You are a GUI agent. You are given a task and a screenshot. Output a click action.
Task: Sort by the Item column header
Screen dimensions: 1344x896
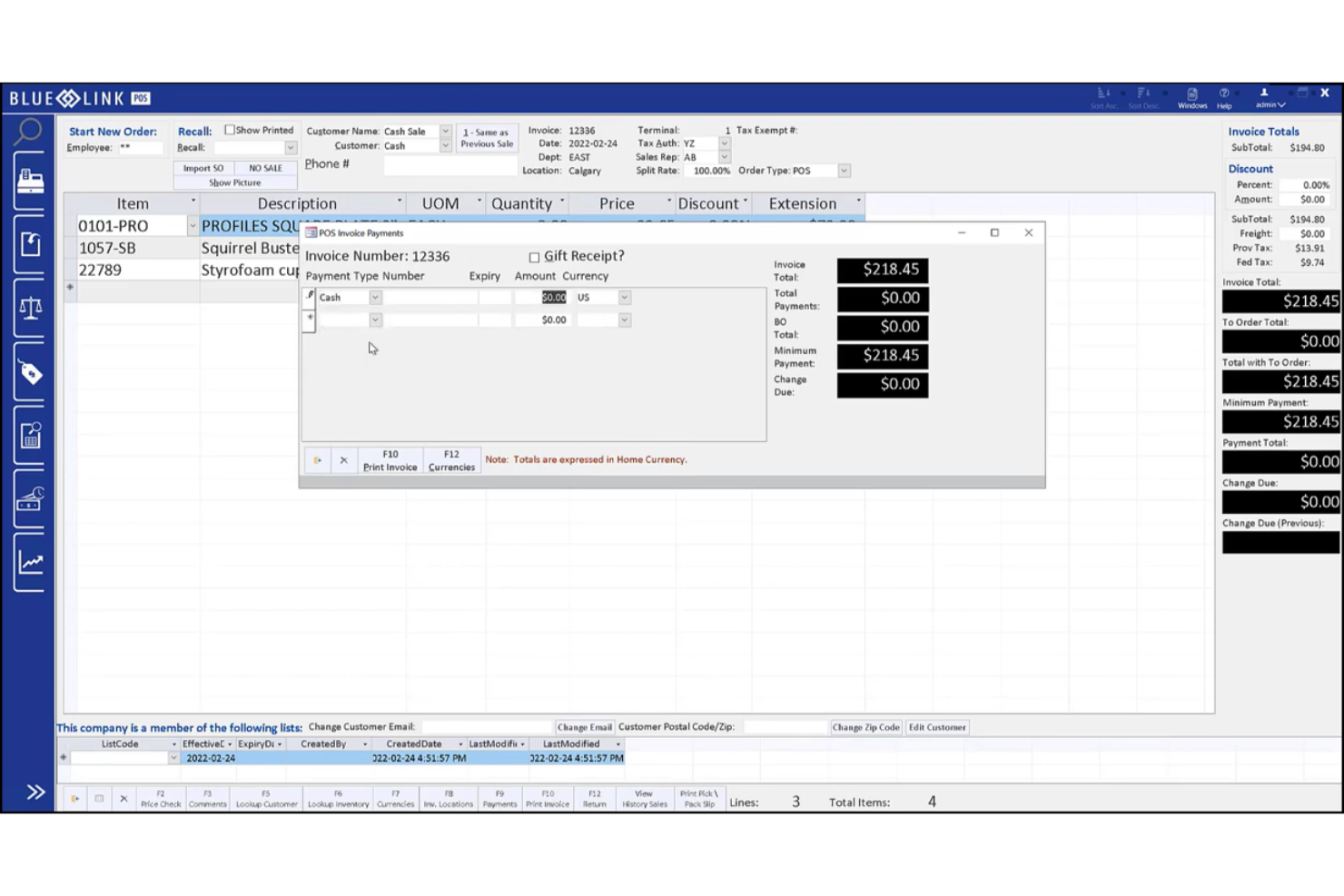(133, 204)
